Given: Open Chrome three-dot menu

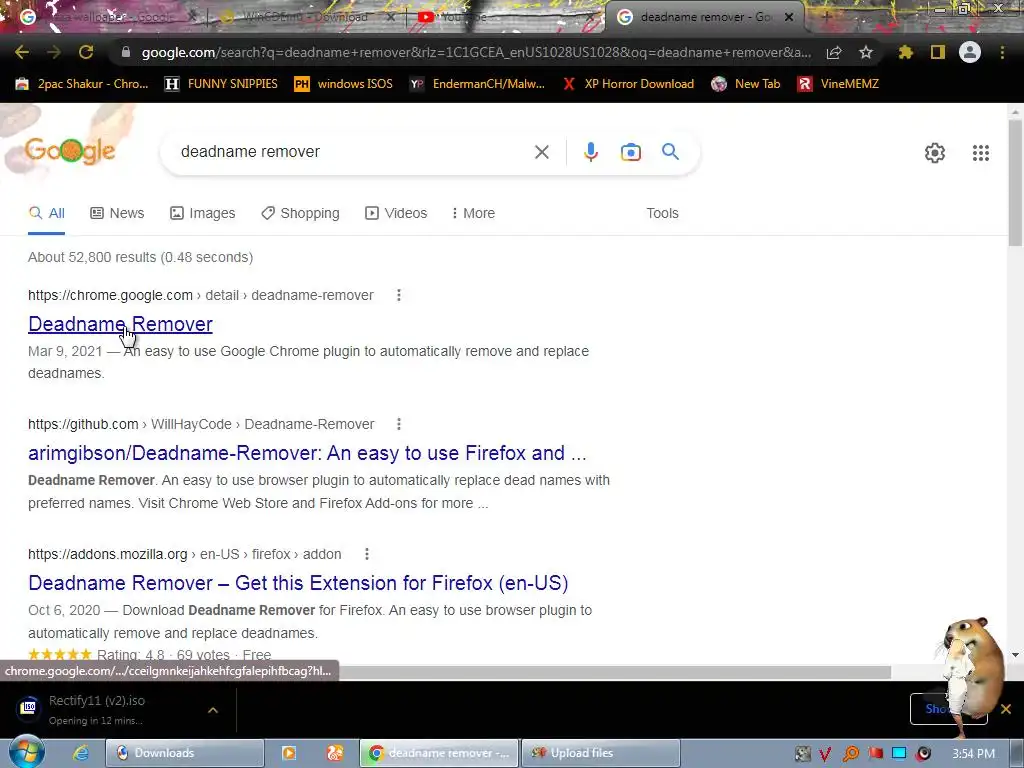Looking at the screenshot, I should [x=1002, y=52].
